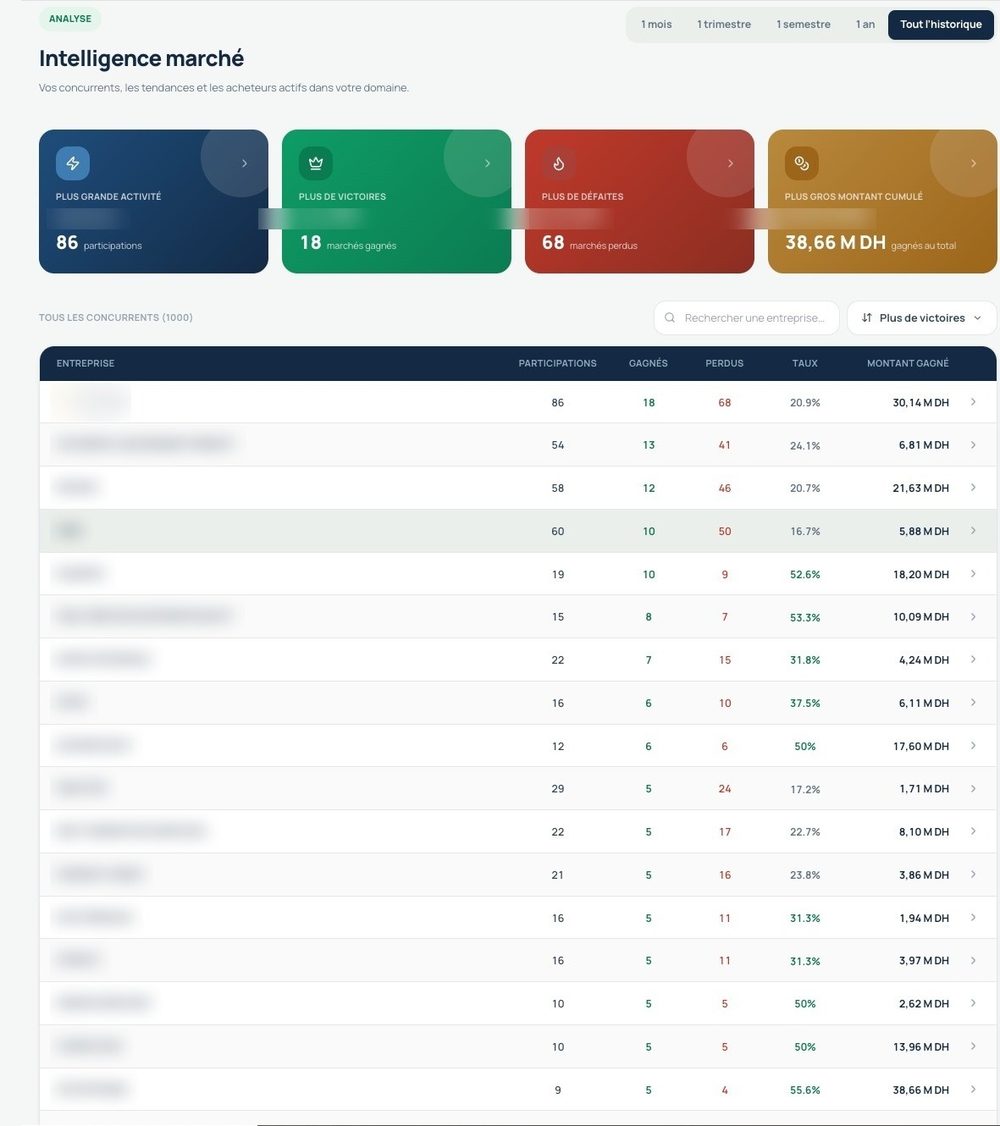Open row chevron for 6,11 M DH

pyautogui.click(x=973, y=702)
